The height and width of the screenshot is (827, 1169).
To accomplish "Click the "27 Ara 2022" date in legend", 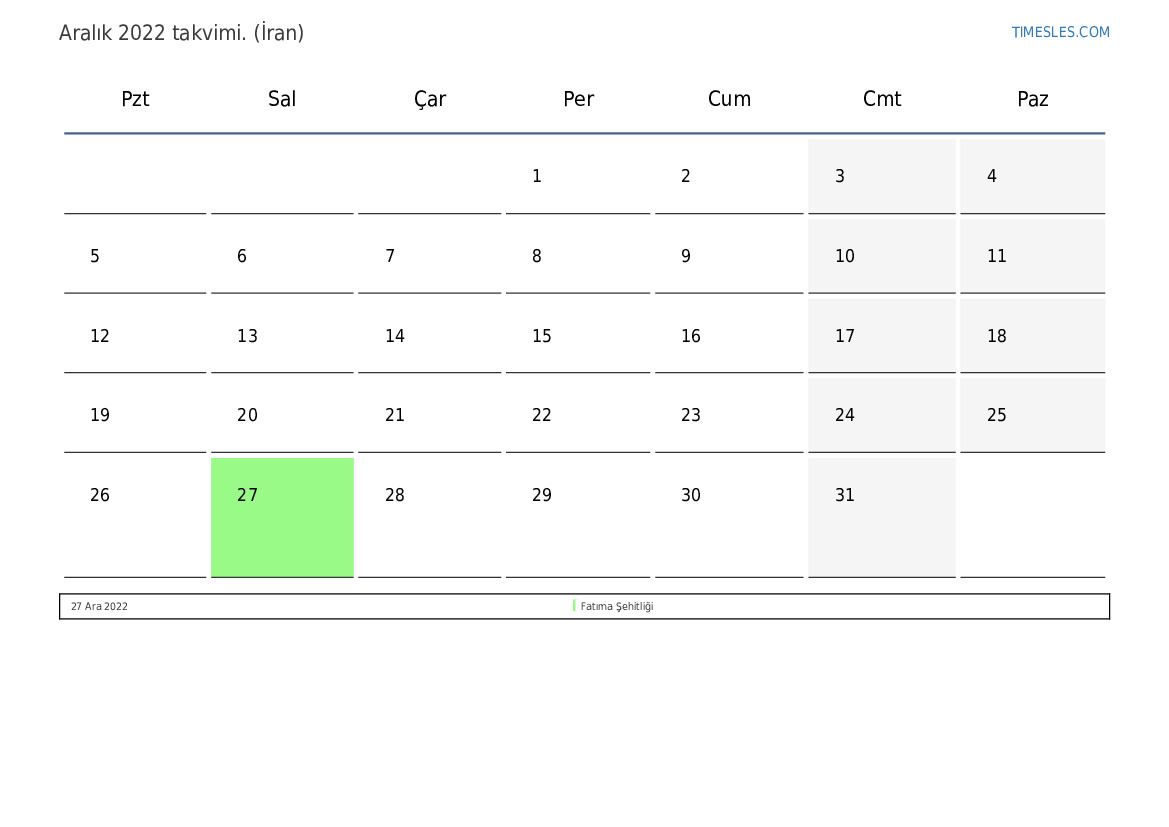I will coord(99,606).
